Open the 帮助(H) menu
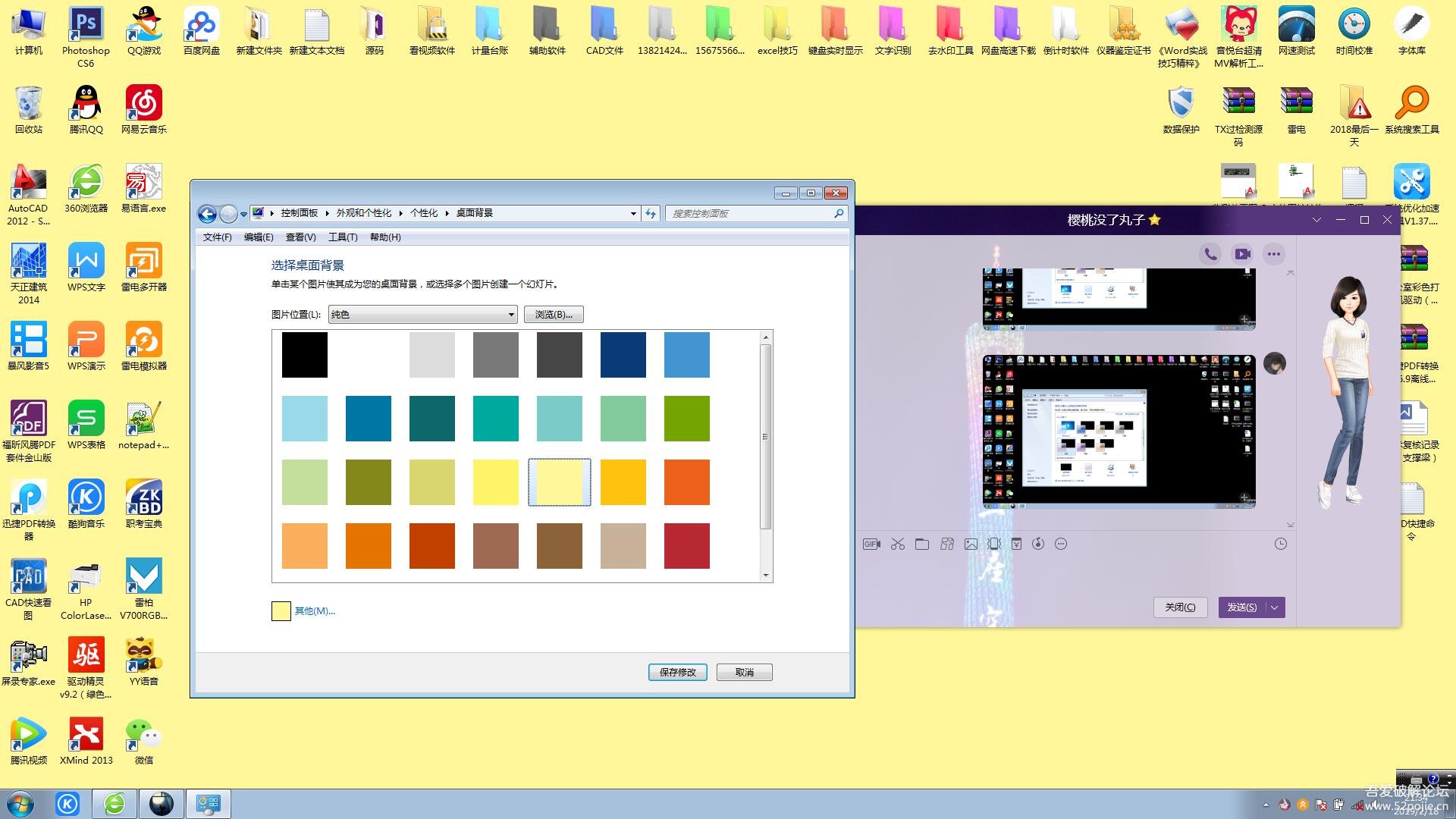 click(x=385, y=237)
